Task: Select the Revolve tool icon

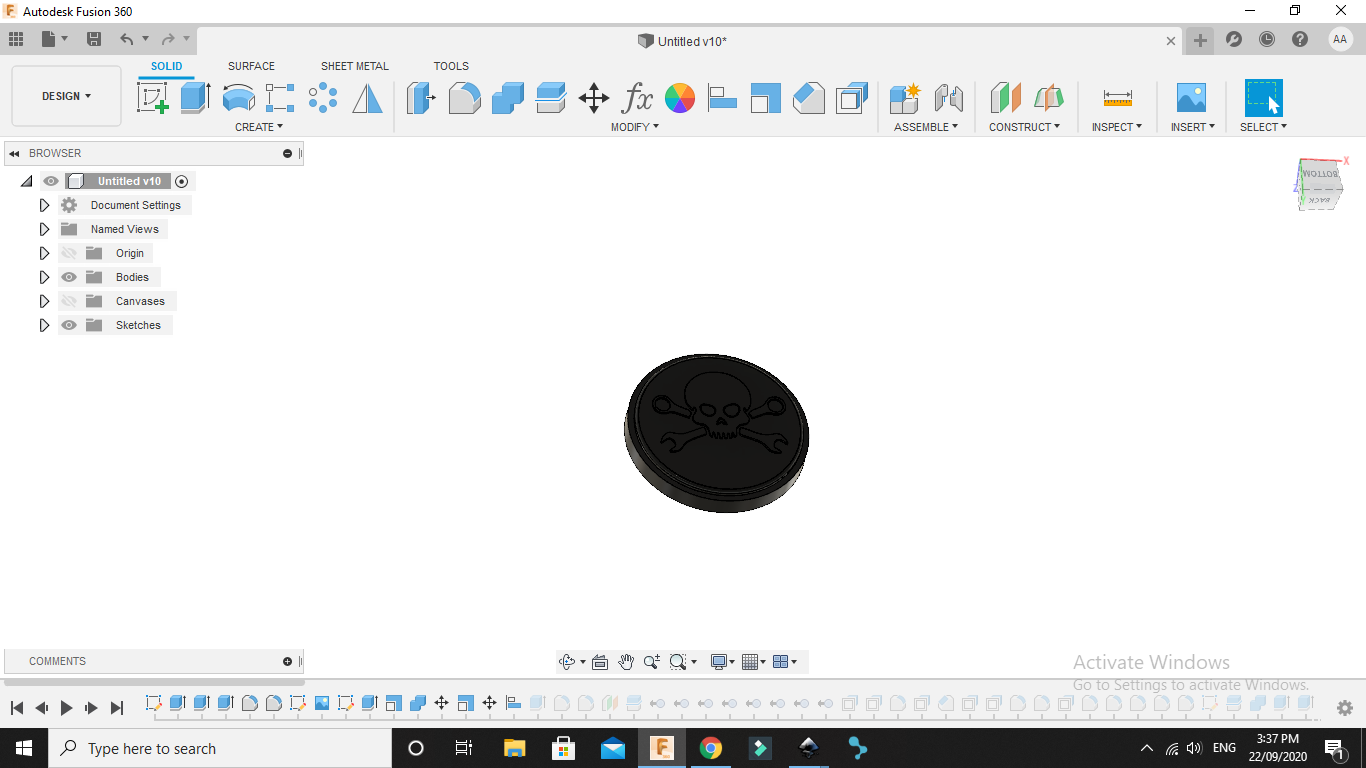Action: point(238,98)
